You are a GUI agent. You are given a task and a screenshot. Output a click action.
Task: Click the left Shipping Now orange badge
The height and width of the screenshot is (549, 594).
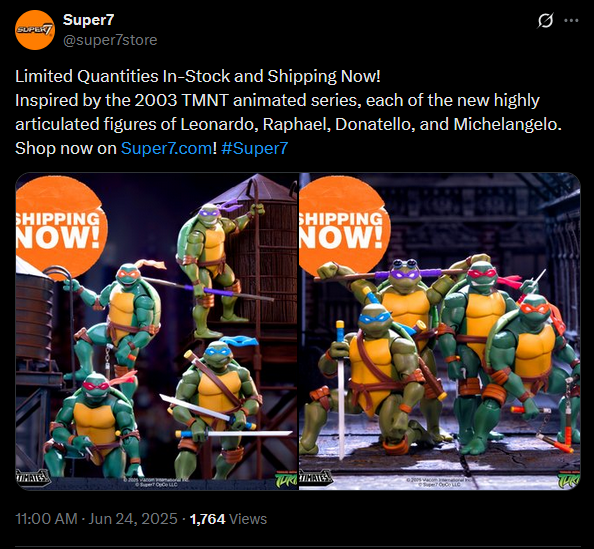[59, 227]
